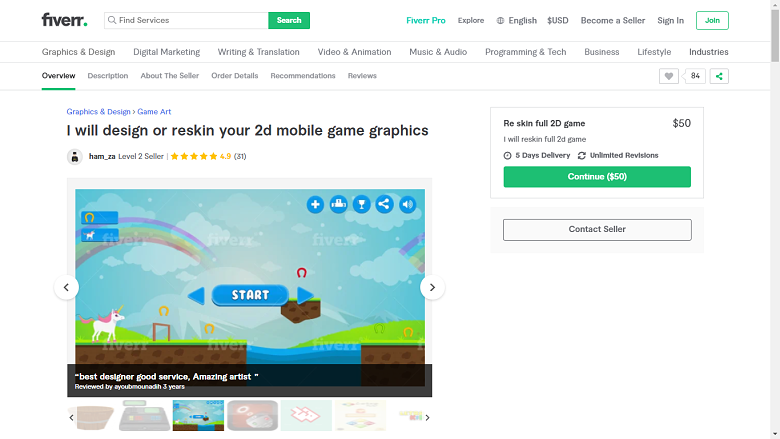Open Digital Marketing category menu

coord(166,52)
